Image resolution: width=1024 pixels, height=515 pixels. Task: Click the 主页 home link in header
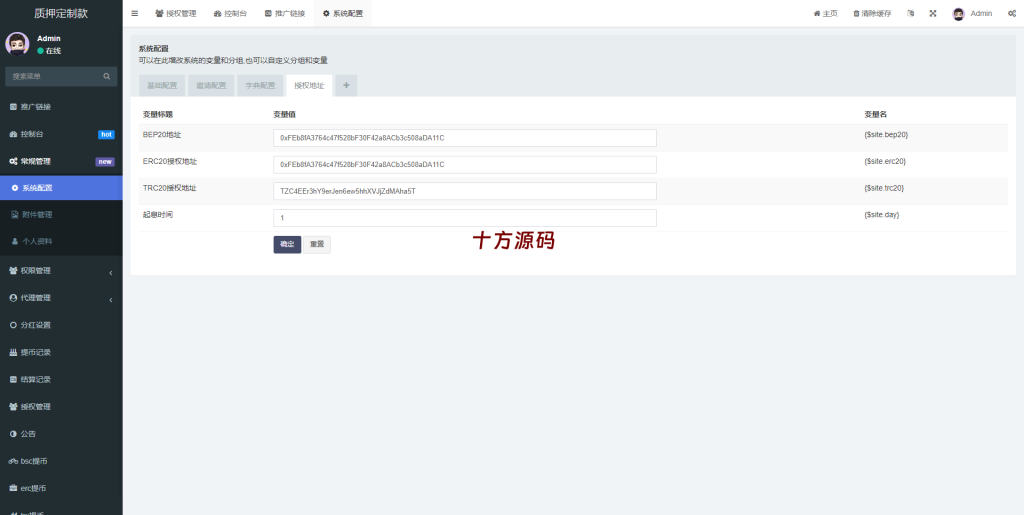click(x=825, y=13)
